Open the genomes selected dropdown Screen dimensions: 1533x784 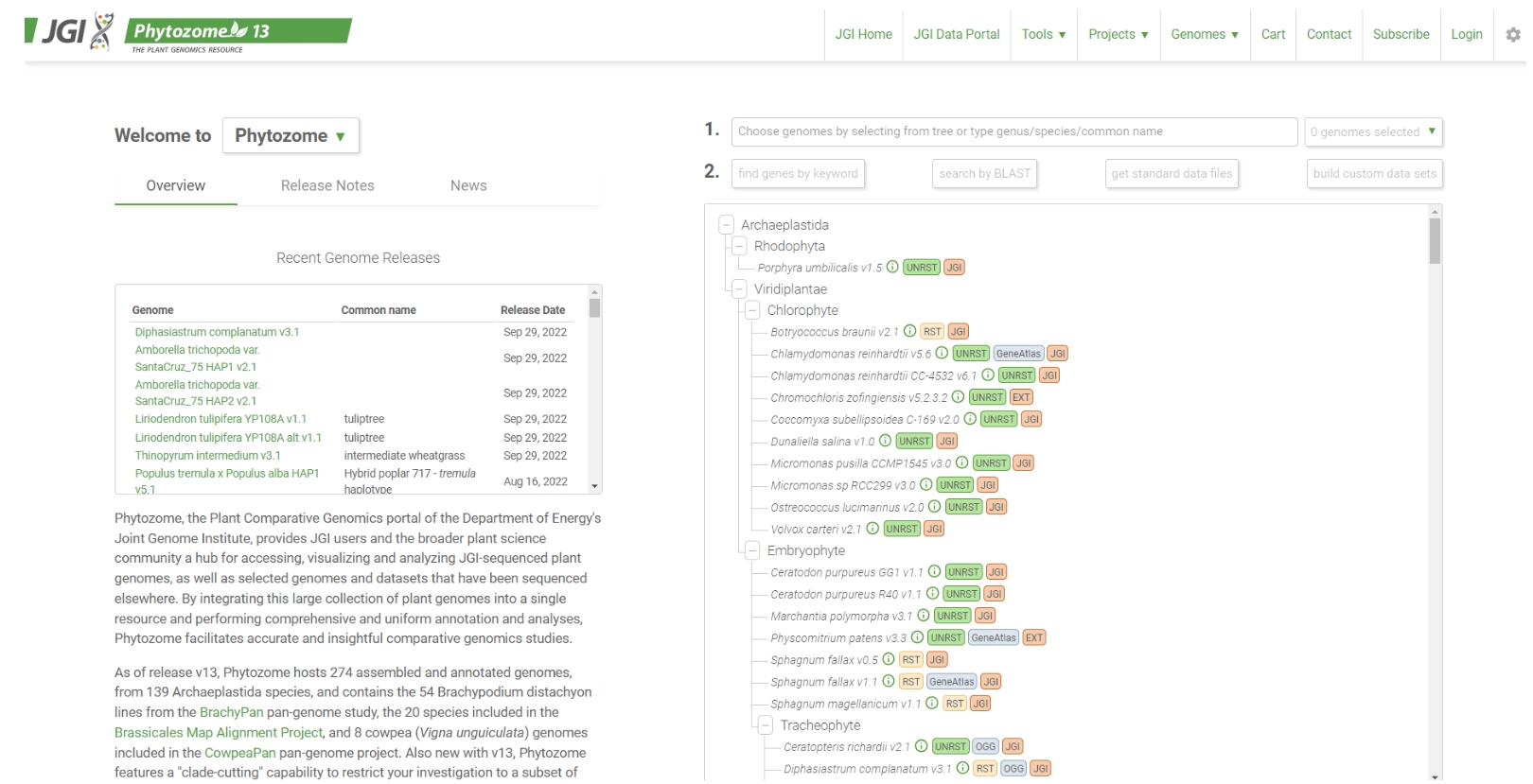[1373, 131]
